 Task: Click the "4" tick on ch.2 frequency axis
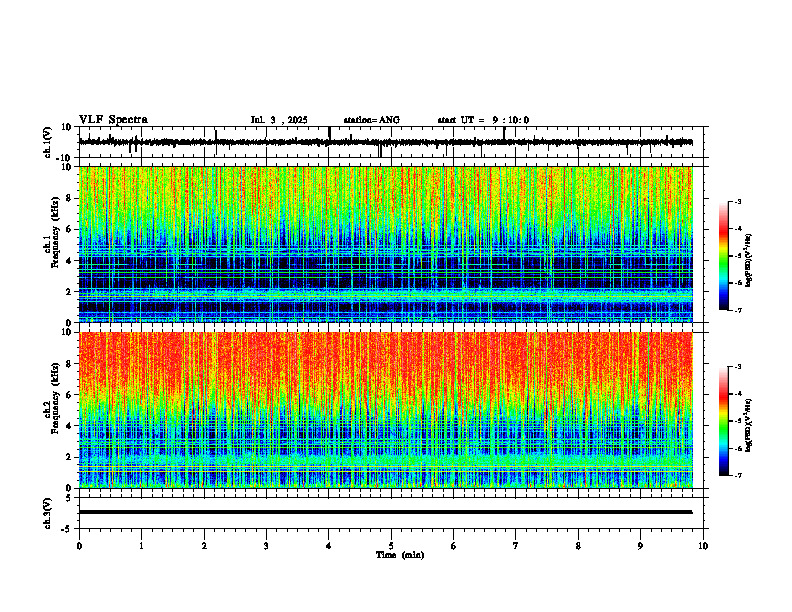tap(70, 426)
